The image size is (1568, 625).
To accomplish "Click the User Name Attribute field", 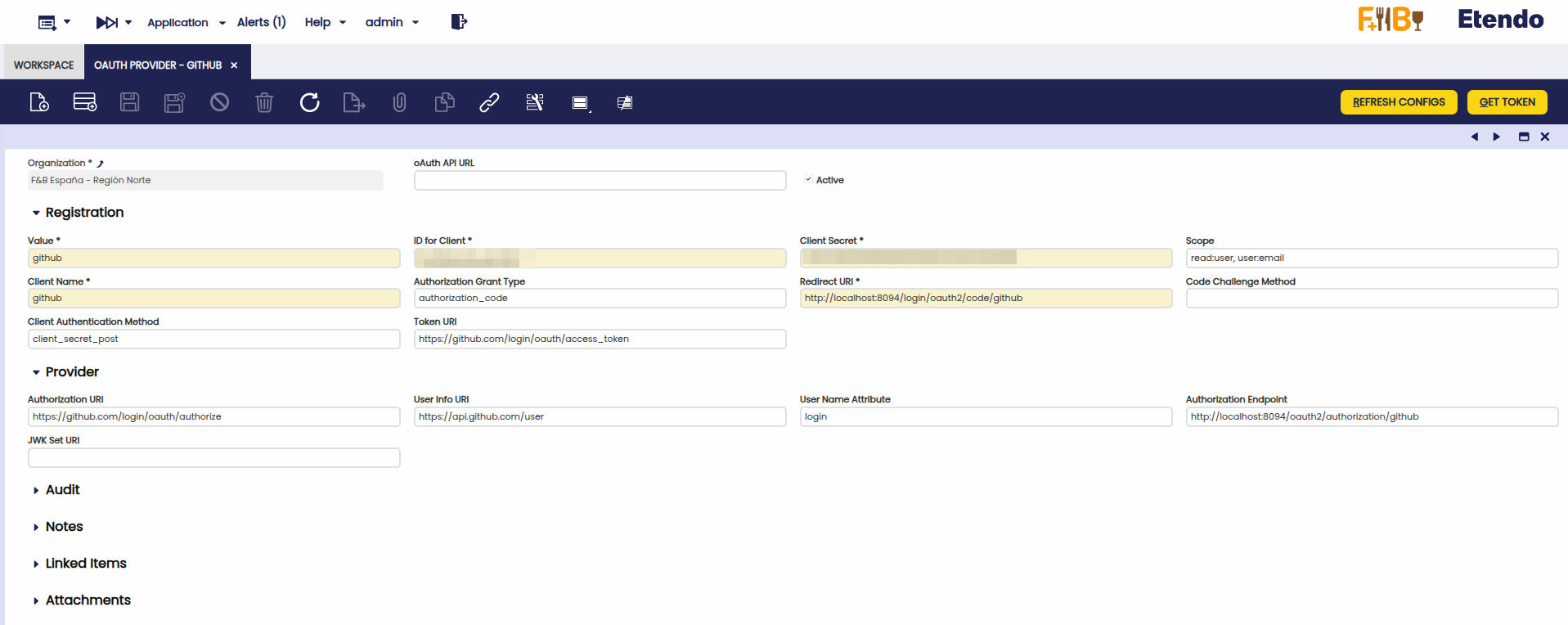I will (x=986, y=416).
